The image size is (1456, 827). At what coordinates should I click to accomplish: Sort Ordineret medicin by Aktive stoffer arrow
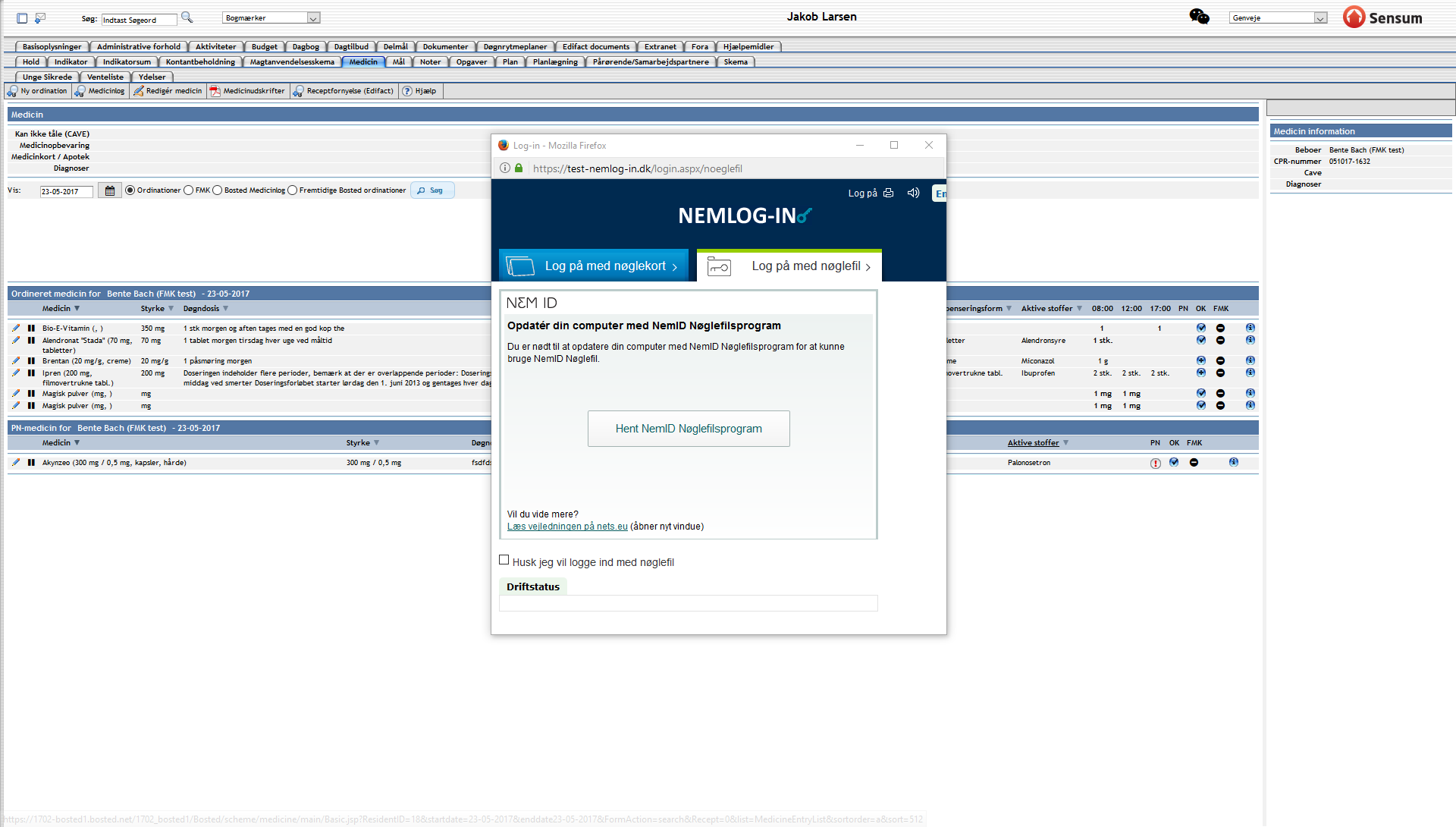point(1079,309)
